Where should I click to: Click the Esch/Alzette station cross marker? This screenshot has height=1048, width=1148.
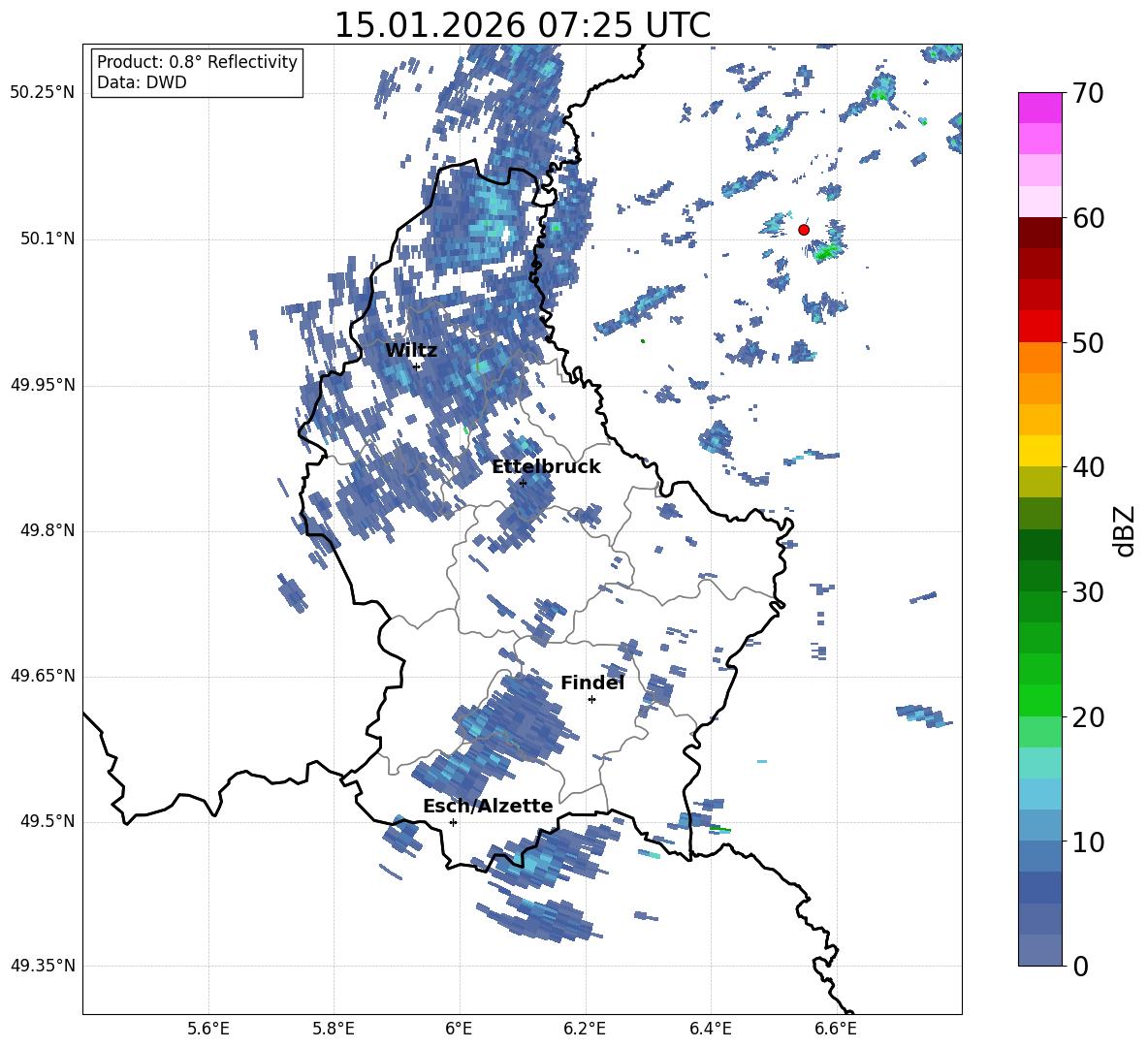[x=453, y=822]
